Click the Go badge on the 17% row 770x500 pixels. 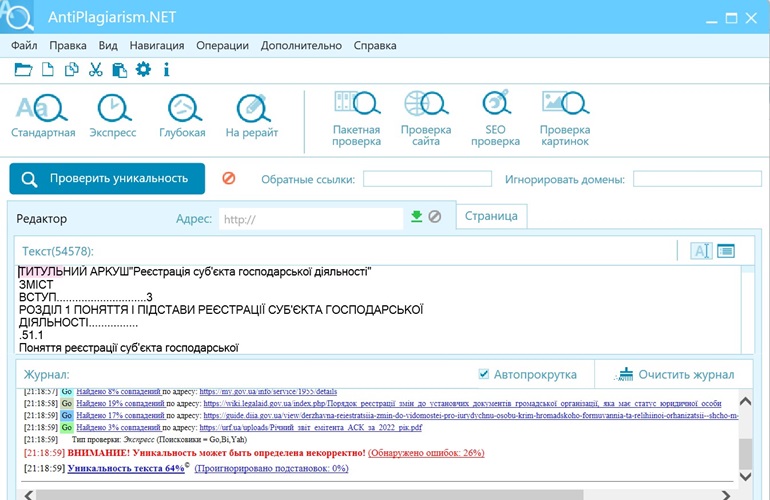[x=67, y=416]
